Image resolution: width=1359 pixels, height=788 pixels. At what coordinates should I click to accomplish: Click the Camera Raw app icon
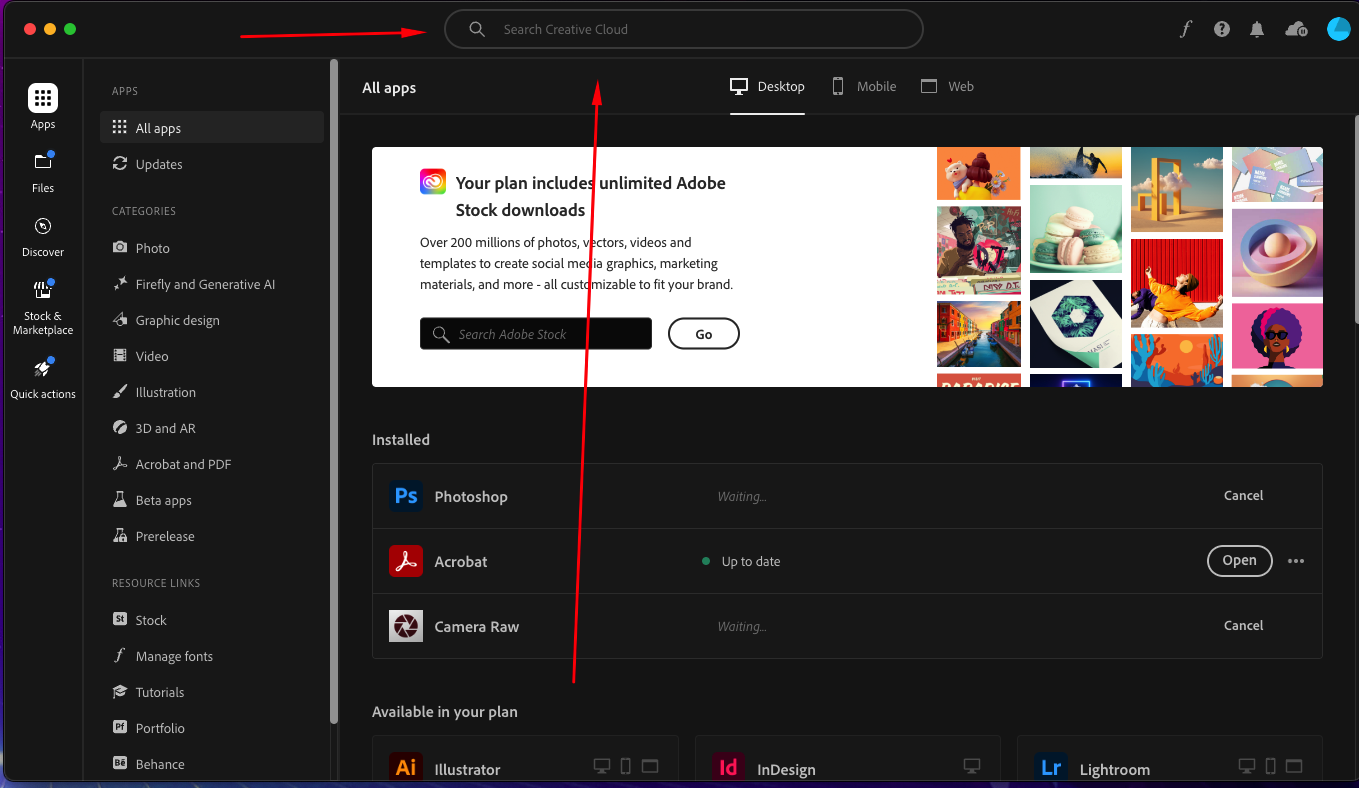pos(406,626)
